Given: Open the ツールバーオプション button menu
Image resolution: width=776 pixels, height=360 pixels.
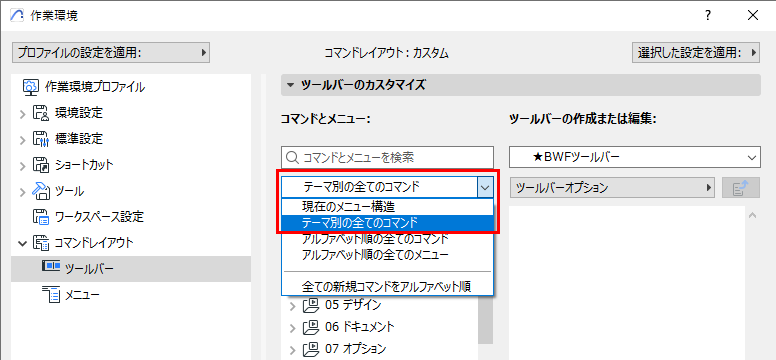Looking at the screenshot, I should [x=613, y=188].
